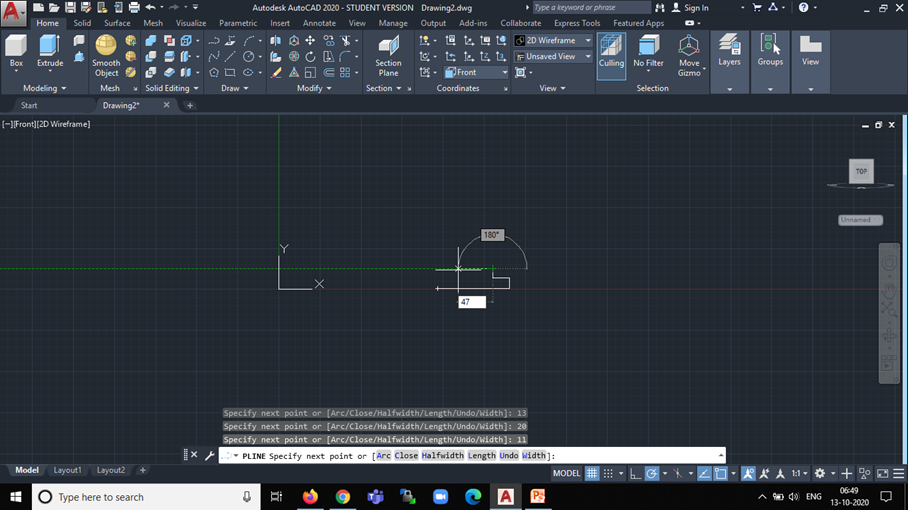Click the Close option in command line
Screen dimensions: 908x510
tap(406, 456)
